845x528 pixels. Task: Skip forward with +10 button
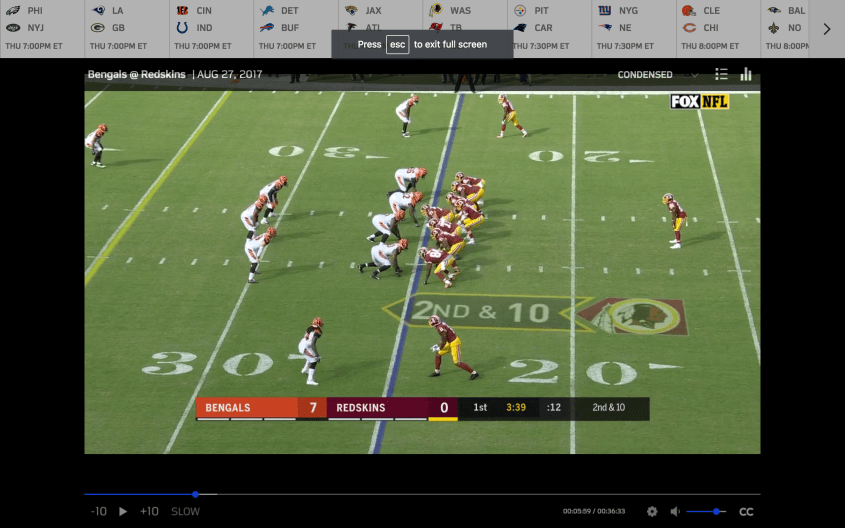pos(149,511)
